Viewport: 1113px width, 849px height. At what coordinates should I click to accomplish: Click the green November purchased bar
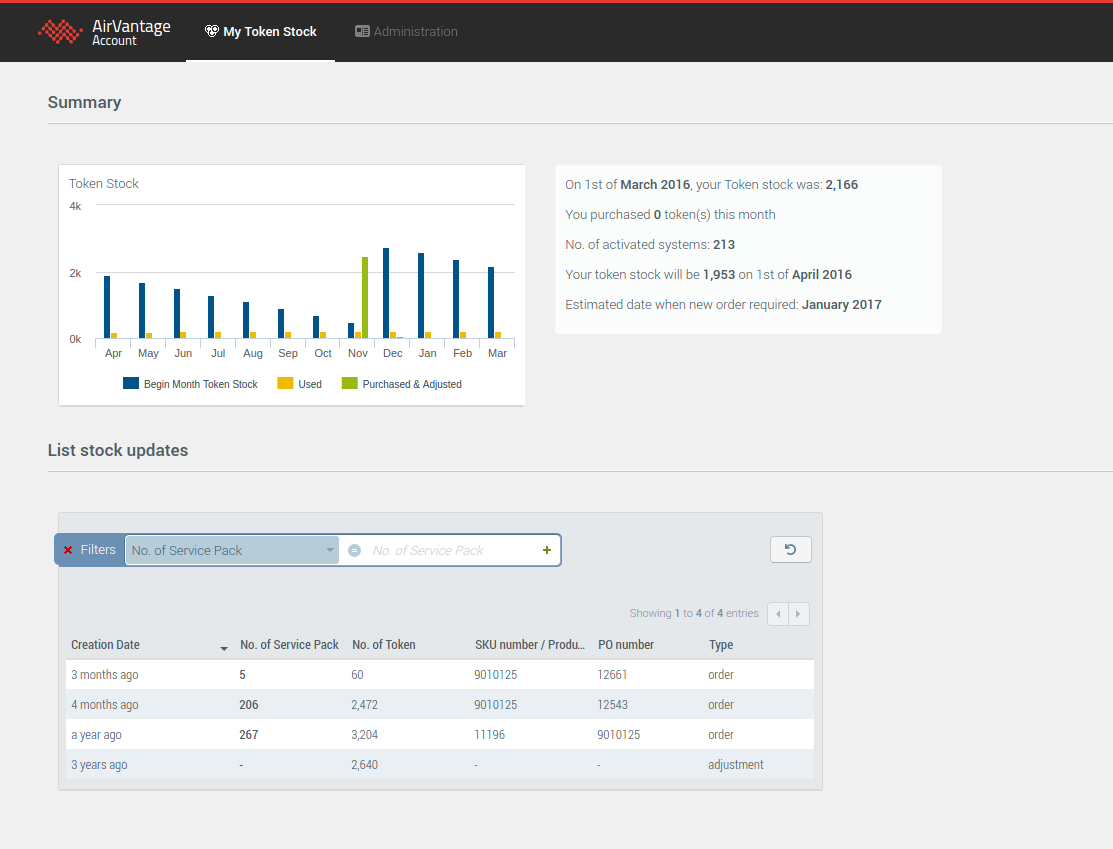coord(365,297)
